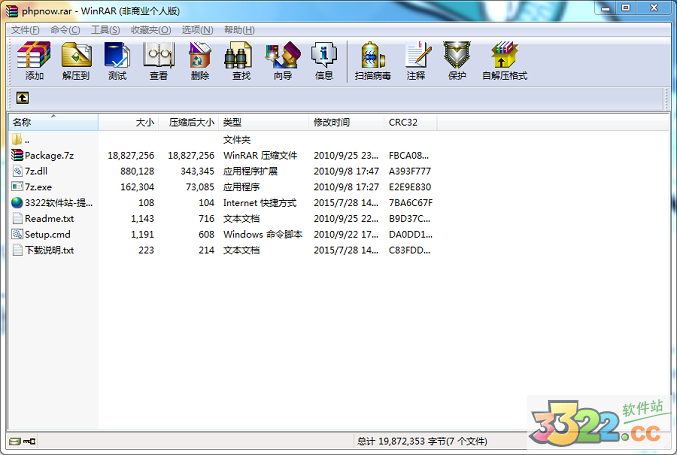
Task: Open the 文件 (File) menu
Action: pyautogui.click(x=23, y=30)
